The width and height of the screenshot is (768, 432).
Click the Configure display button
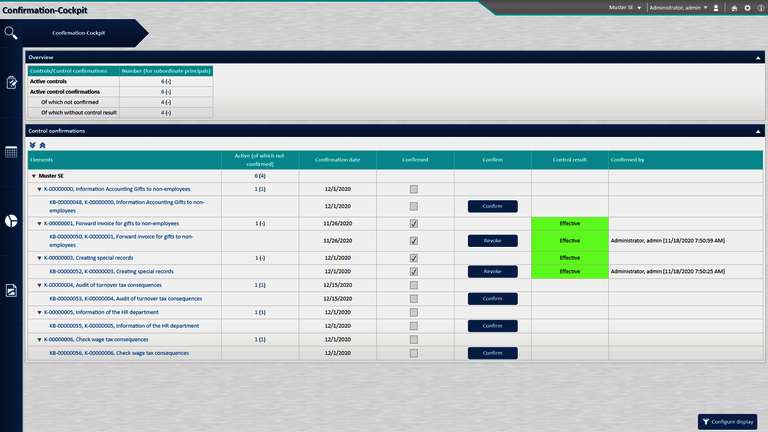727,422
